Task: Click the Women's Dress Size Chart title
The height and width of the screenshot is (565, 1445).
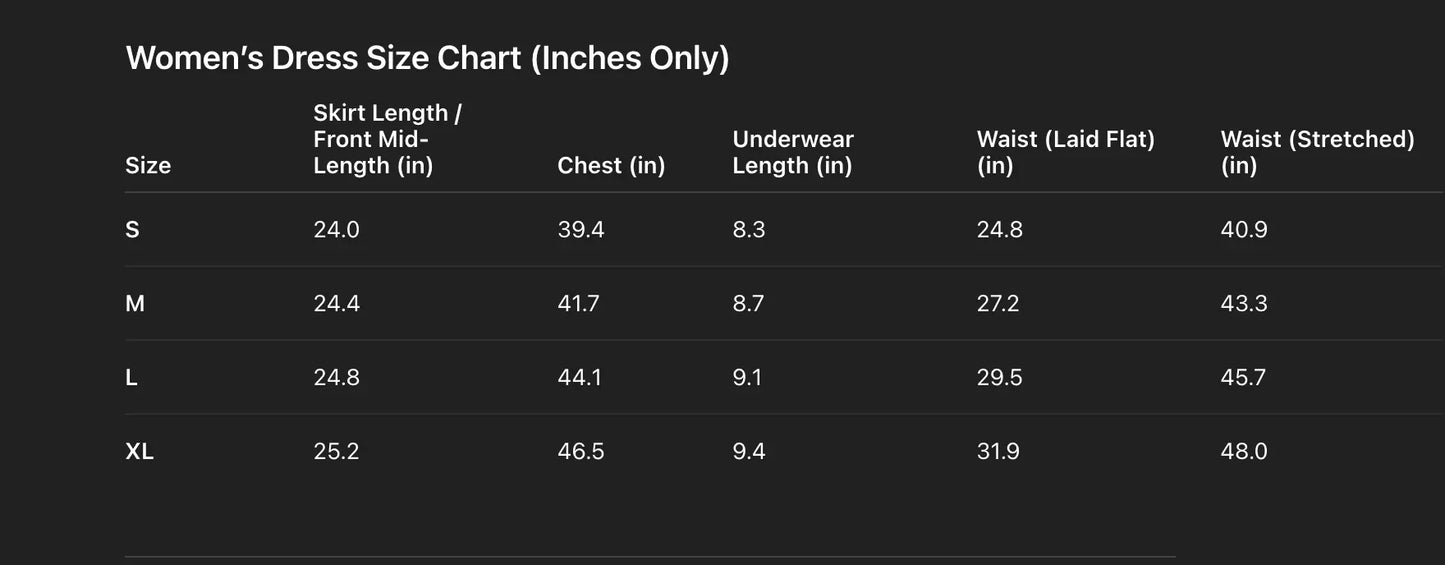Action: point(427,58)
